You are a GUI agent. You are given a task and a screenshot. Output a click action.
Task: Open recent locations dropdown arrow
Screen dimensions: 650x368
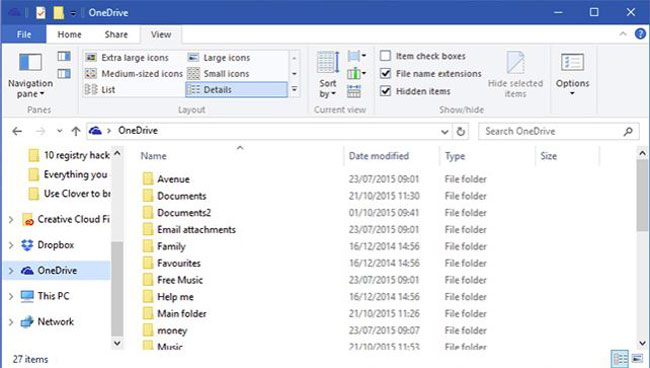coord(59,131)
